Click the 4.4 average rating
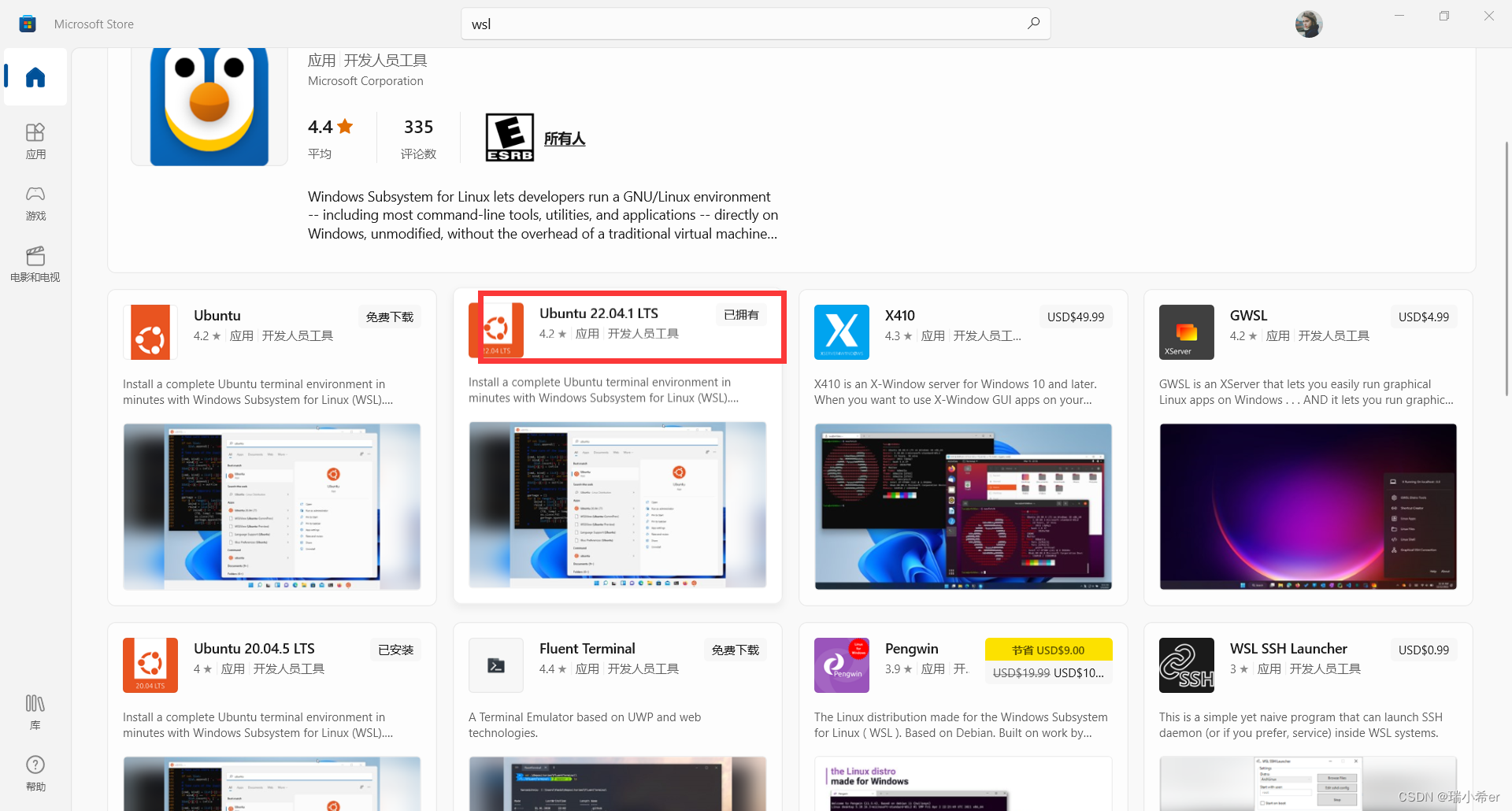Viewport: 1512px width, 811px height. click(330, 127)
